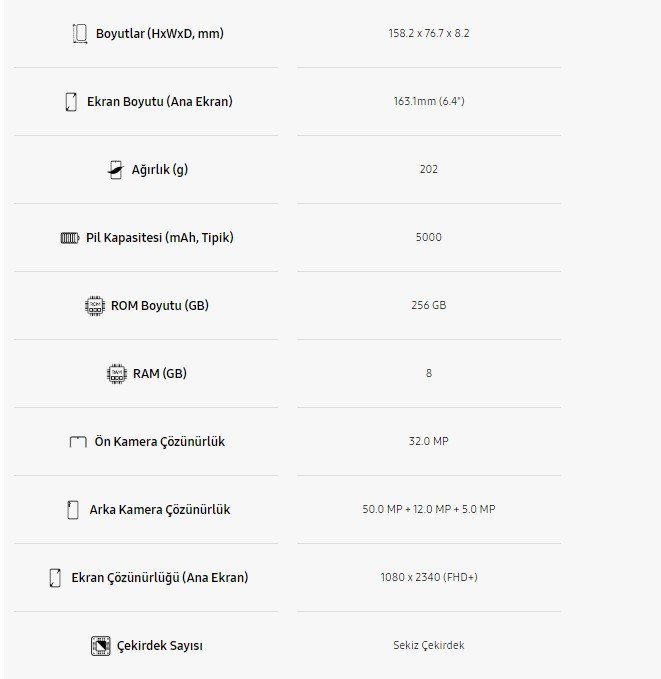Click the 5000 battery capacity value
This screenshot has width=661, height=679.
click(x=429, y=237)
